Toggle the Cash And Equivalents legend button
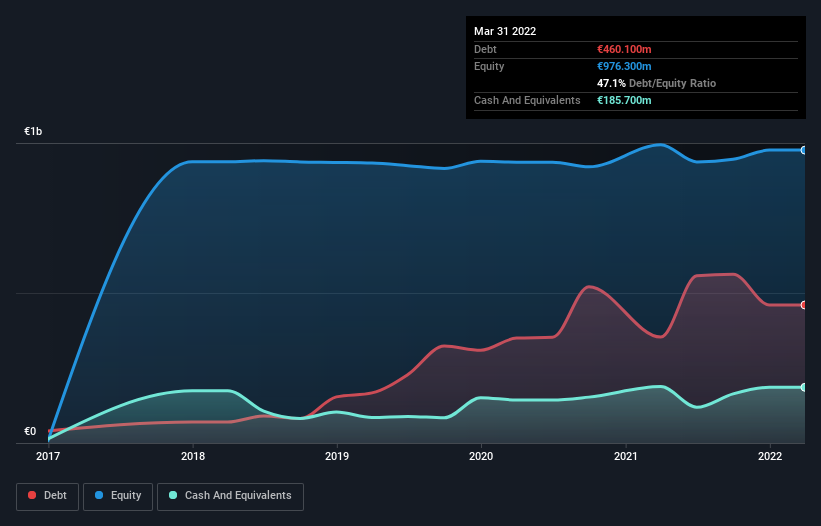This screenshot has height=526, width=821. coord(230,496)
